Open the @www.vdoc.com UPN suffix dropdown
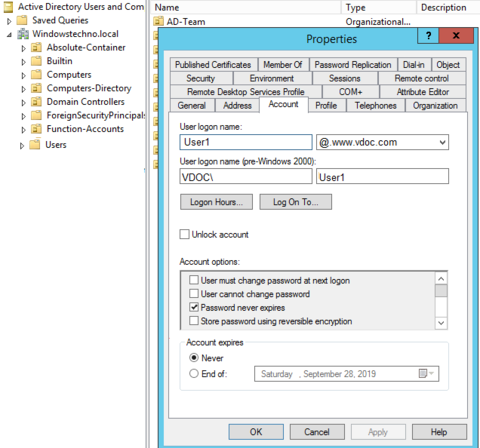480x448 pixels. 442,143
